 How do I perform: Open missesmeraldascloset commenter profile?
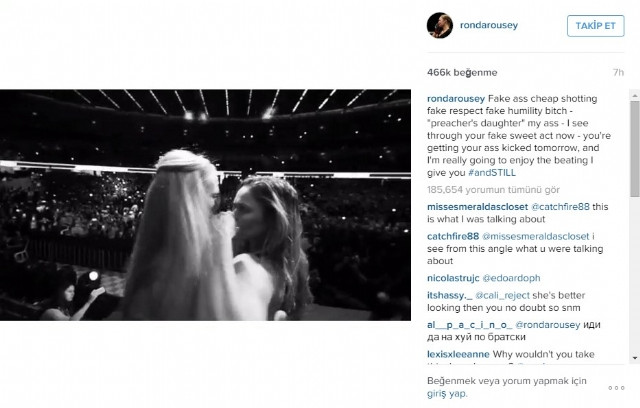coord(478,207)
